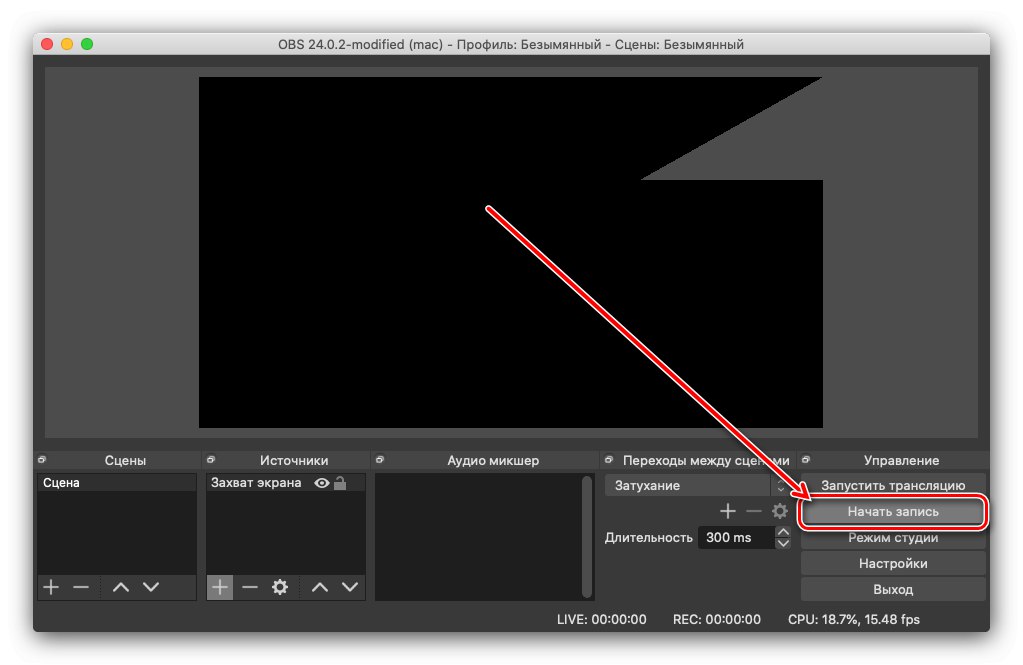
Task: Click the Audio mixer vertical scrollbar
Action: pyautogui.click(x=587, y=536)
